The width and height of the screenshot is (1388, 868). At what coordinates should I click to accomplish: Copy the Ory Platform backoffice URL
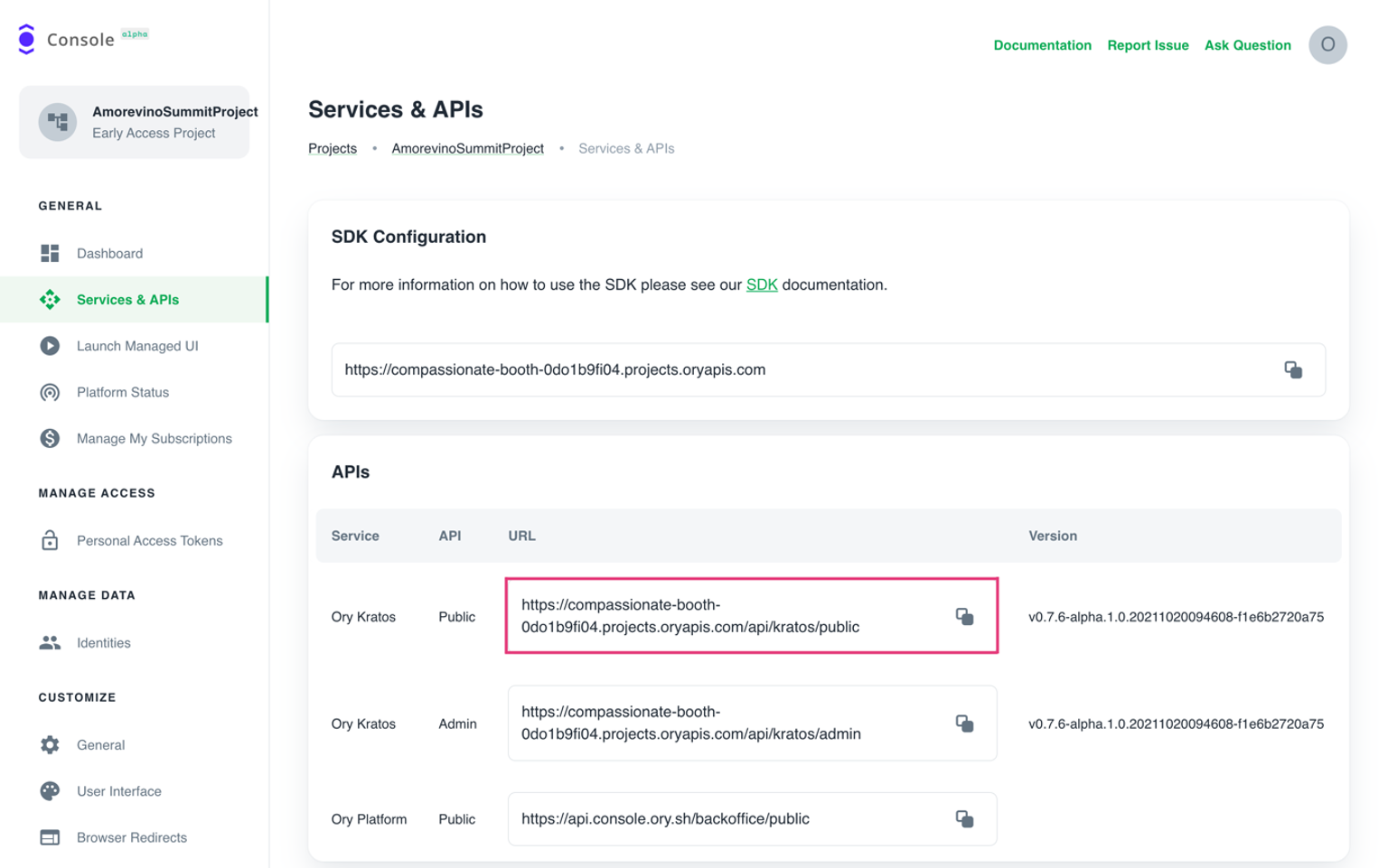(x=964, y=818)
